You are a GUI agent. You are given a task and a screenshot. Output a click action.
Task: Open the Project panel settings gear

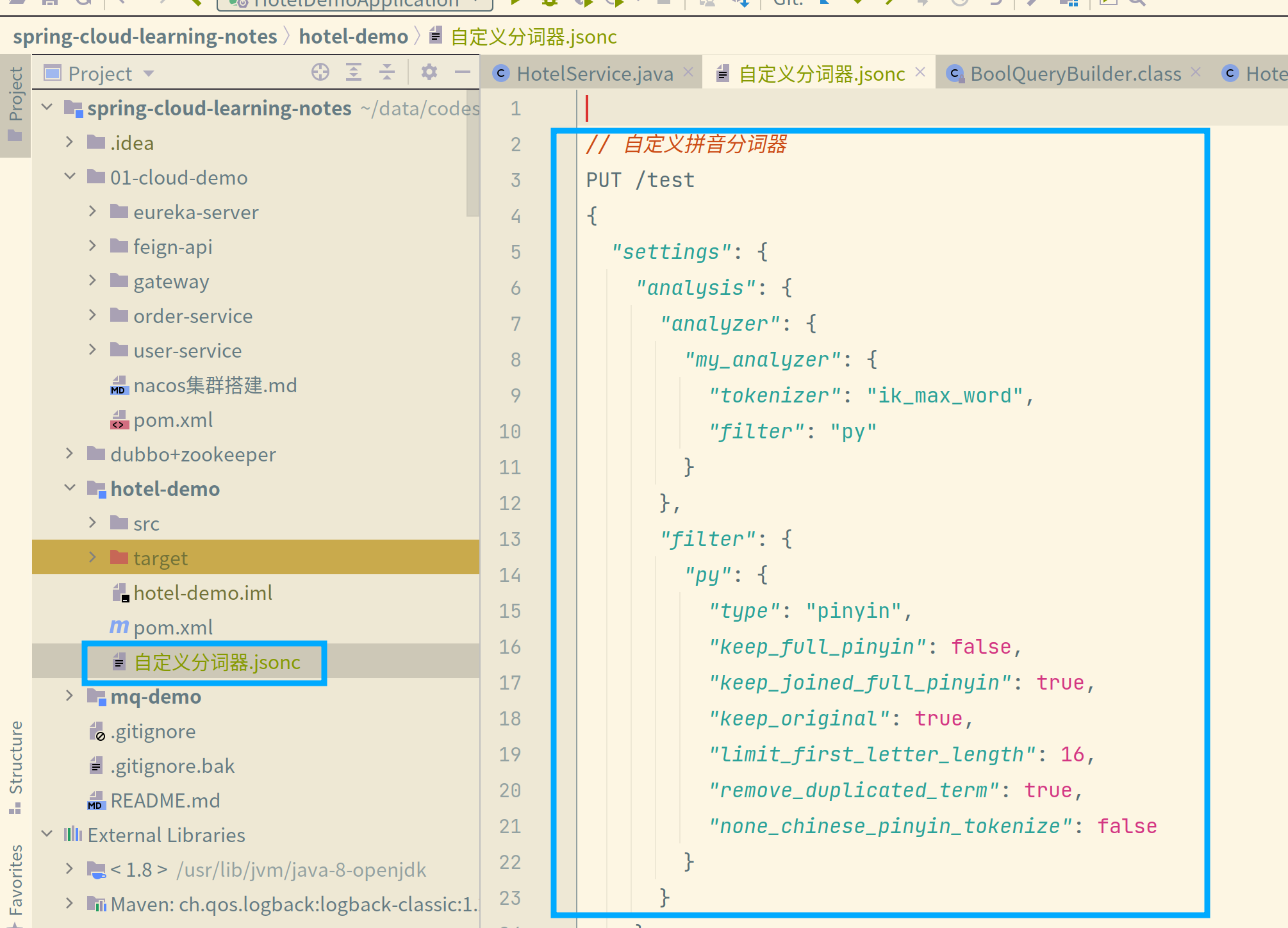click(x=429, y=72)
